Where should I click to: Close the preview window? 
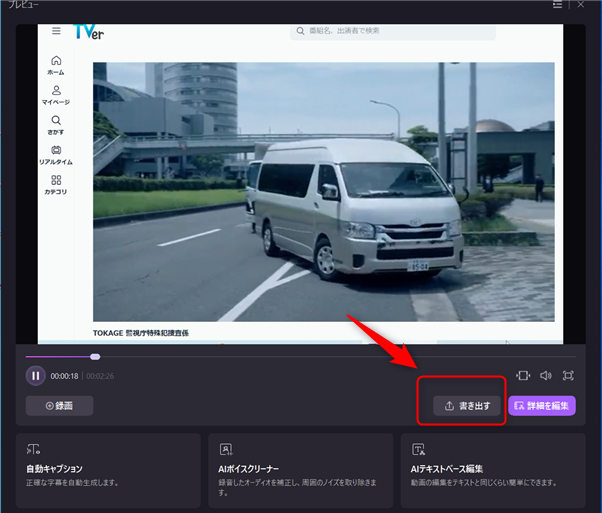coord(580,4)
